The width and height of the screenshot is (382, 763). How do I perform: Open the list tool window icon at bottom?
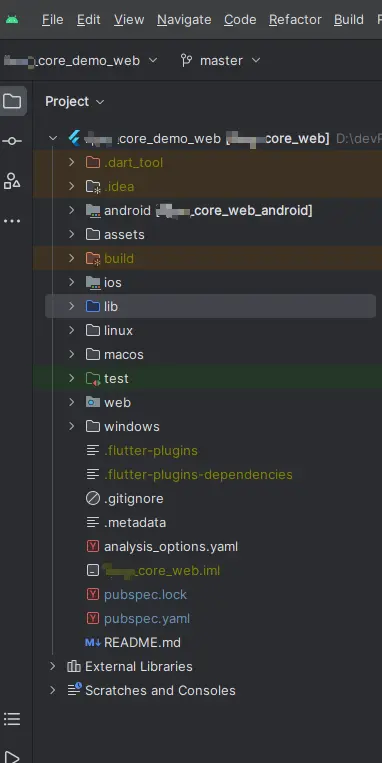[x=12, y=719]
